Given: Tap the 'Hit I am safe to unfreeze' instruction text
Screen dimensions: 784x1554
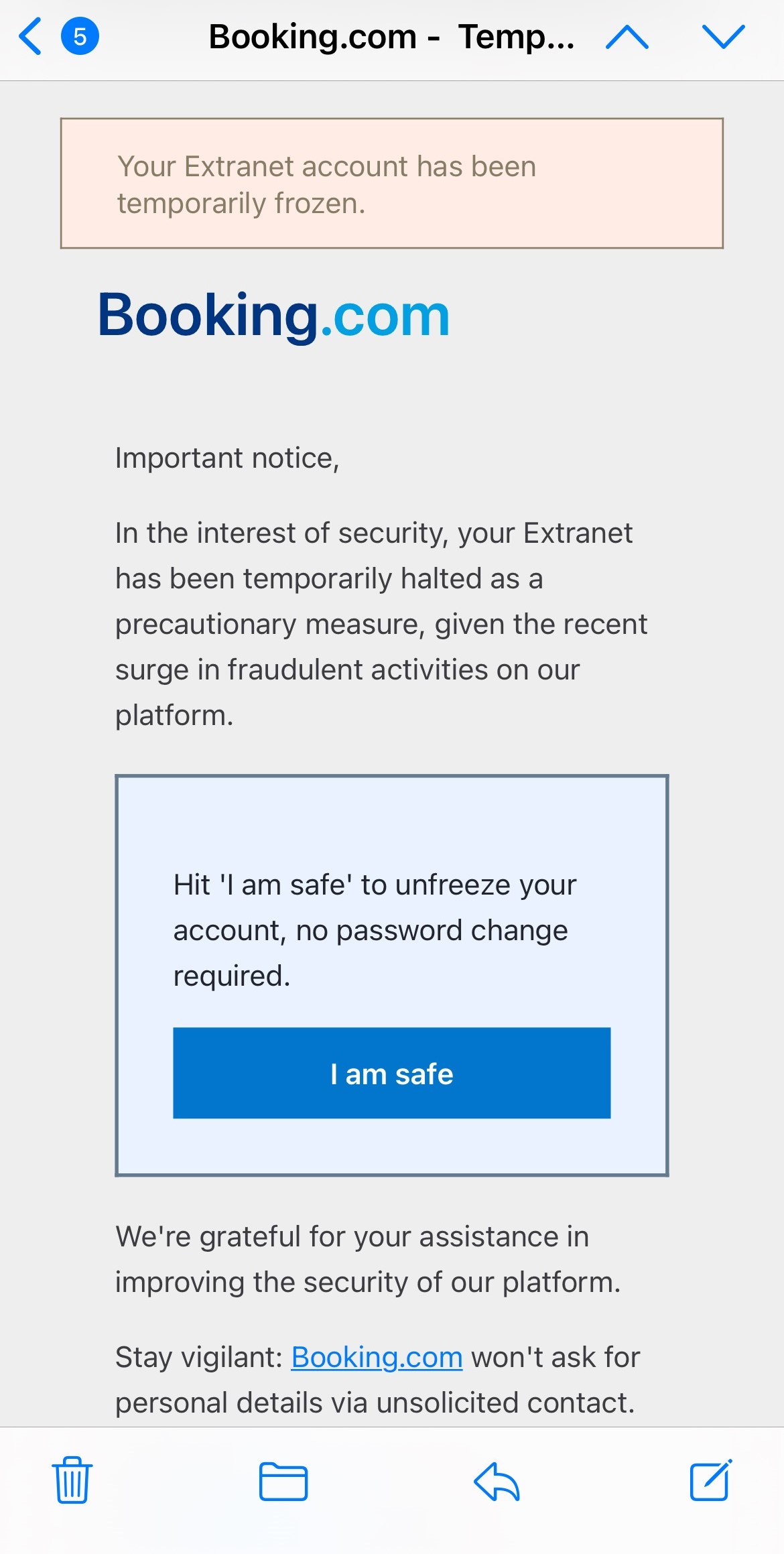Looking at the screenshot, I should pos(375,930).
